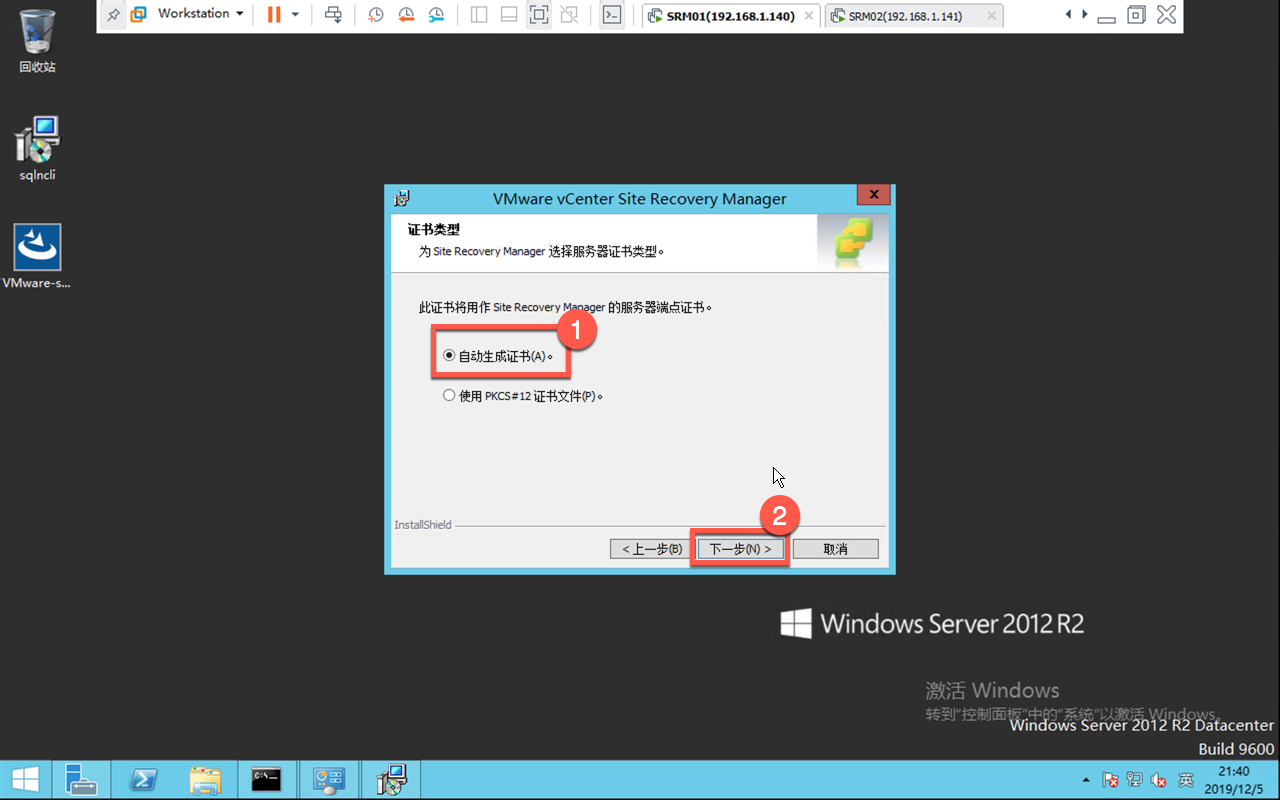Launch PowerShell from taskbar

click(142, 780)
